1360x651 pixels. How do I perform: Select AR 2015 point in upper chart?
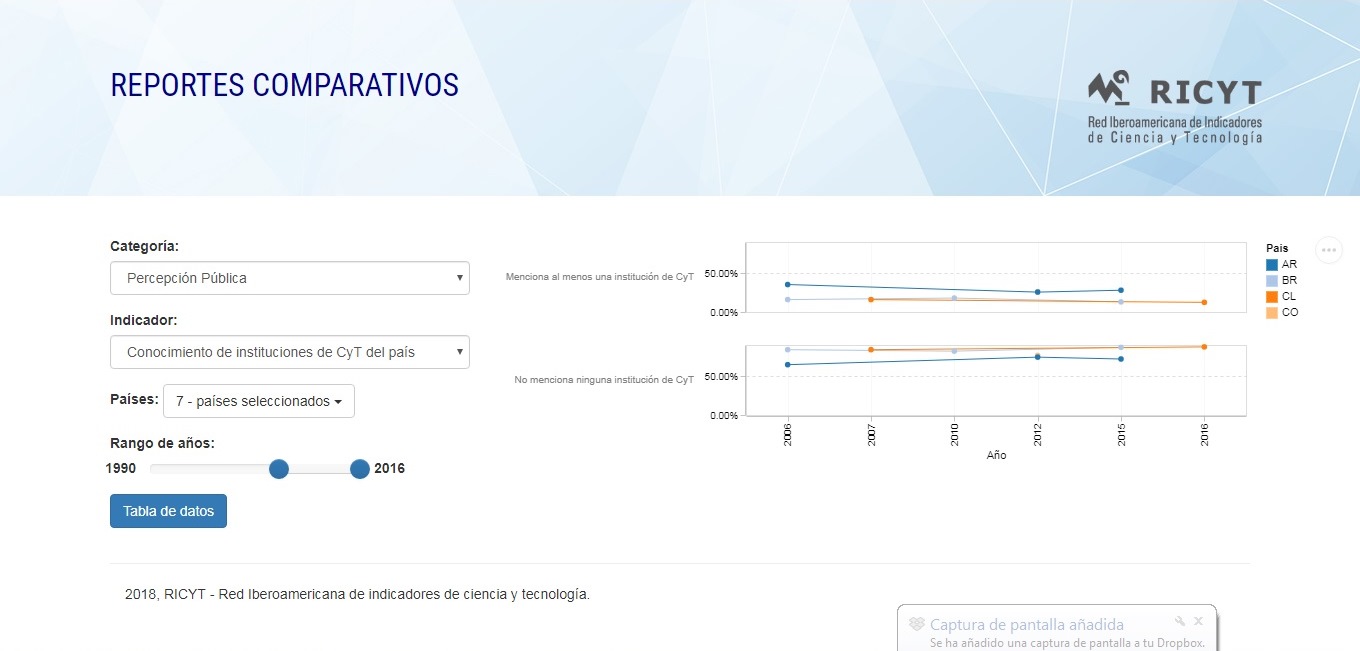coord(1121,290)
